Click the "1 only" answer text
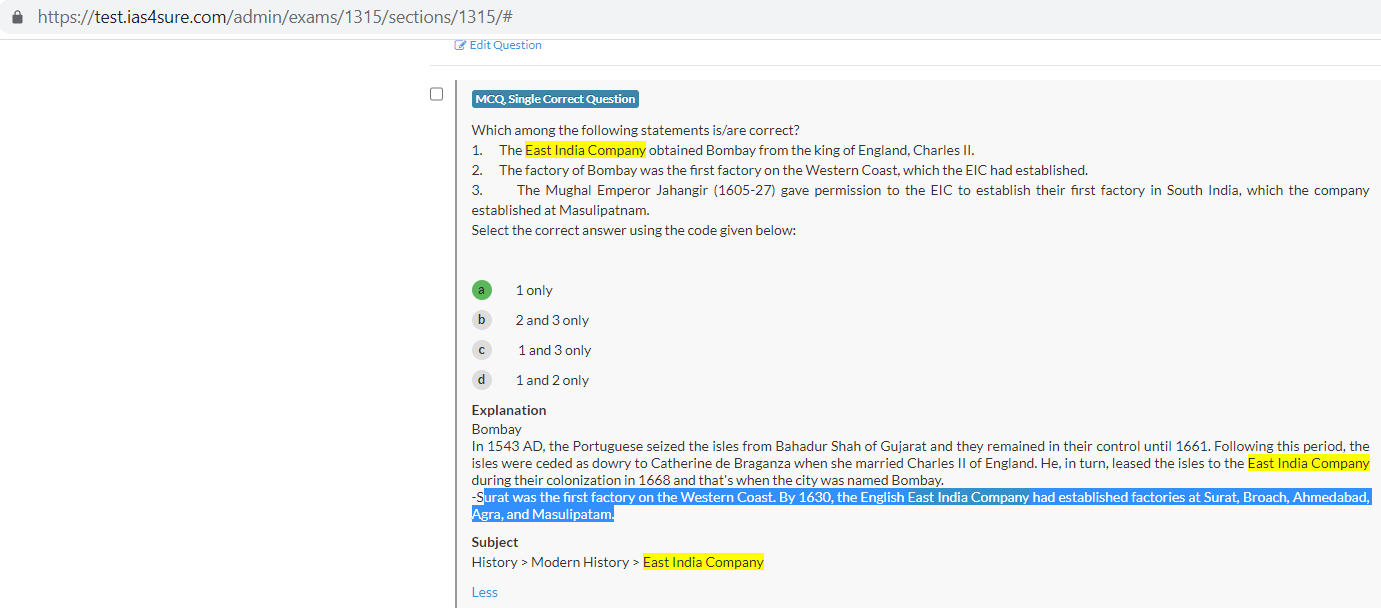The width and height of the screenshot is (1381, 608). [x=534, y=290]
